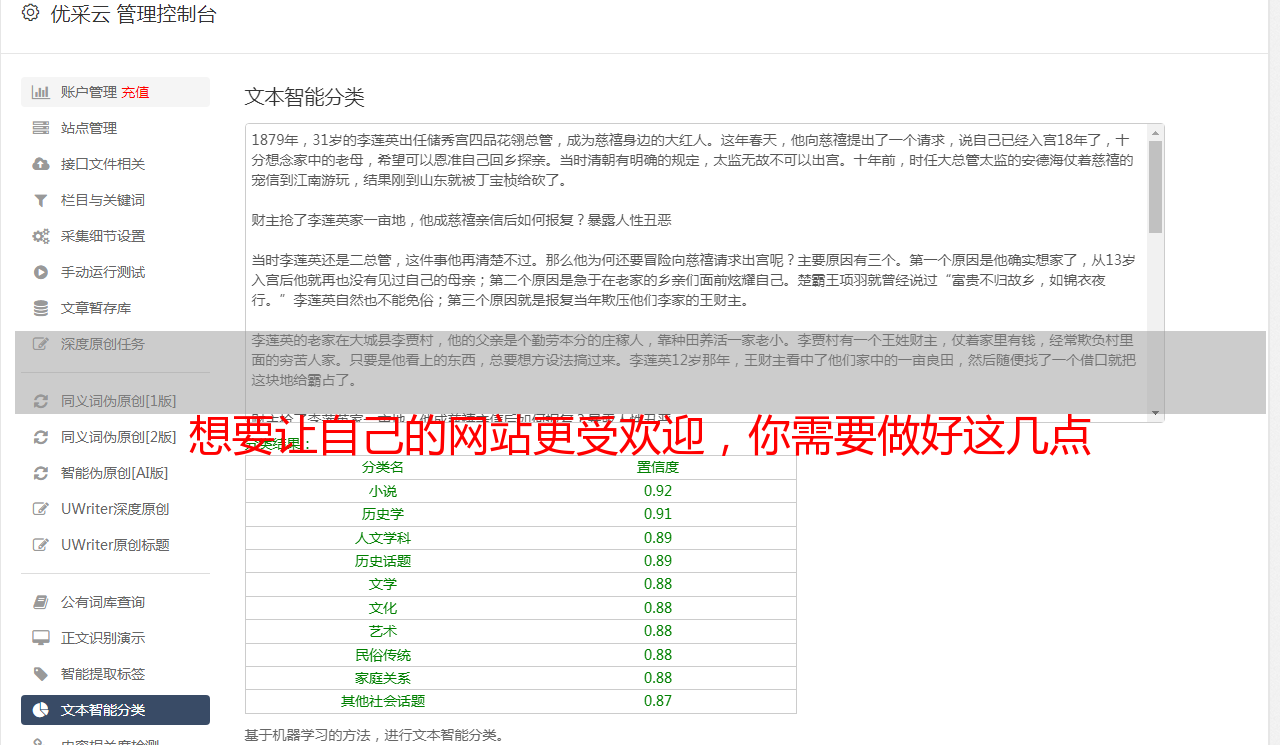Click the scroll-up arrow of the text area
The image size is (1280, 745).
[1155, 133]
